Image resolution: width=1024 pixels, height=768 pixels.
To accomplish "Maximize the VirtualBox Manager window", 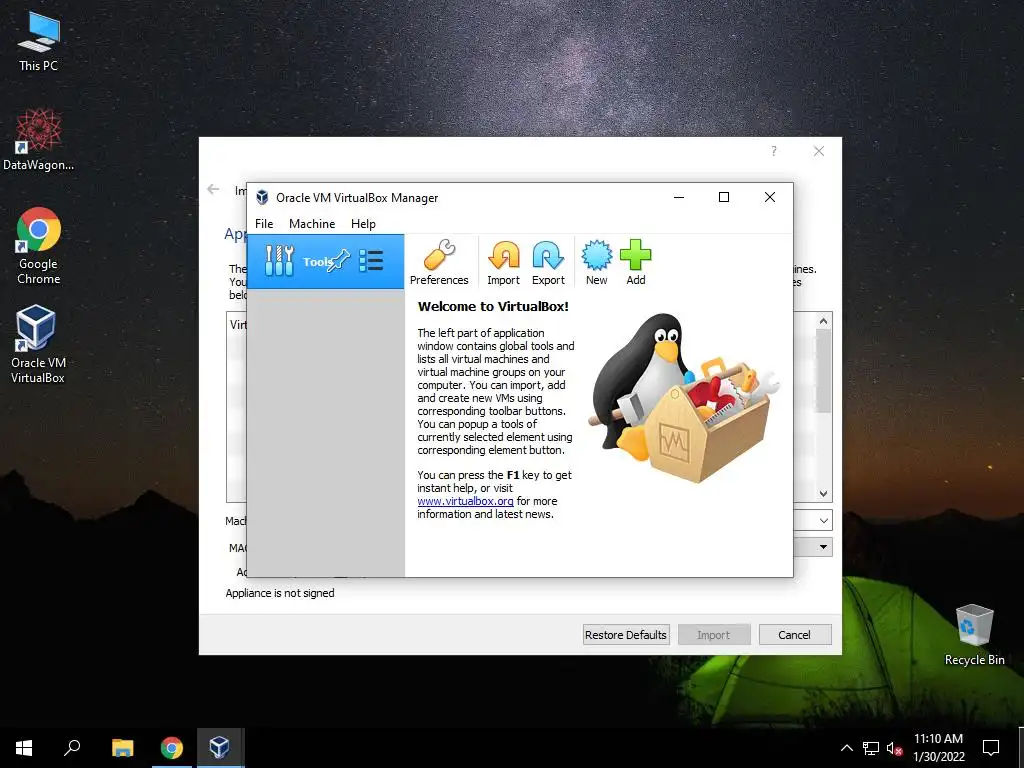I will [x=724, y=197].
